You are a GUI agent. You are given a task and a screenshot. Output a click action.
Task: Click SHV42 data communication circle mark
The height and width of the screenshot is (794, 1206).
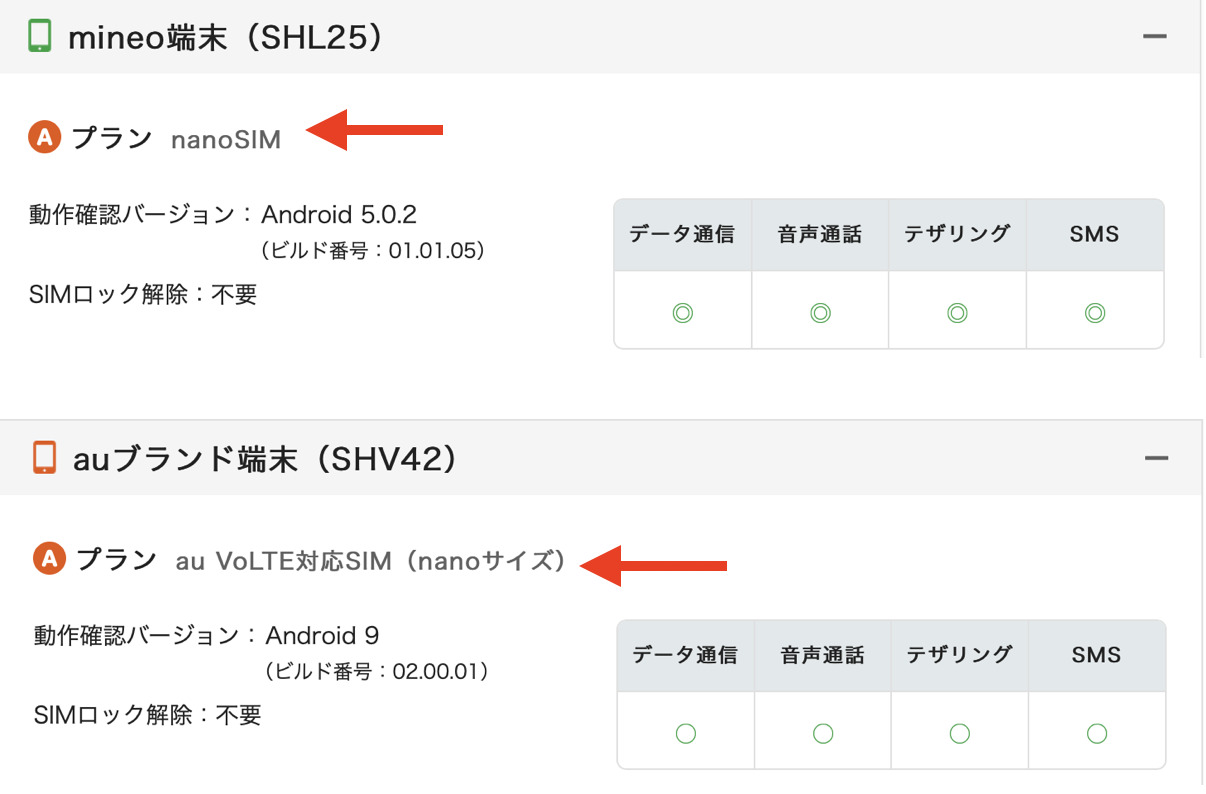tap(686, 734)
